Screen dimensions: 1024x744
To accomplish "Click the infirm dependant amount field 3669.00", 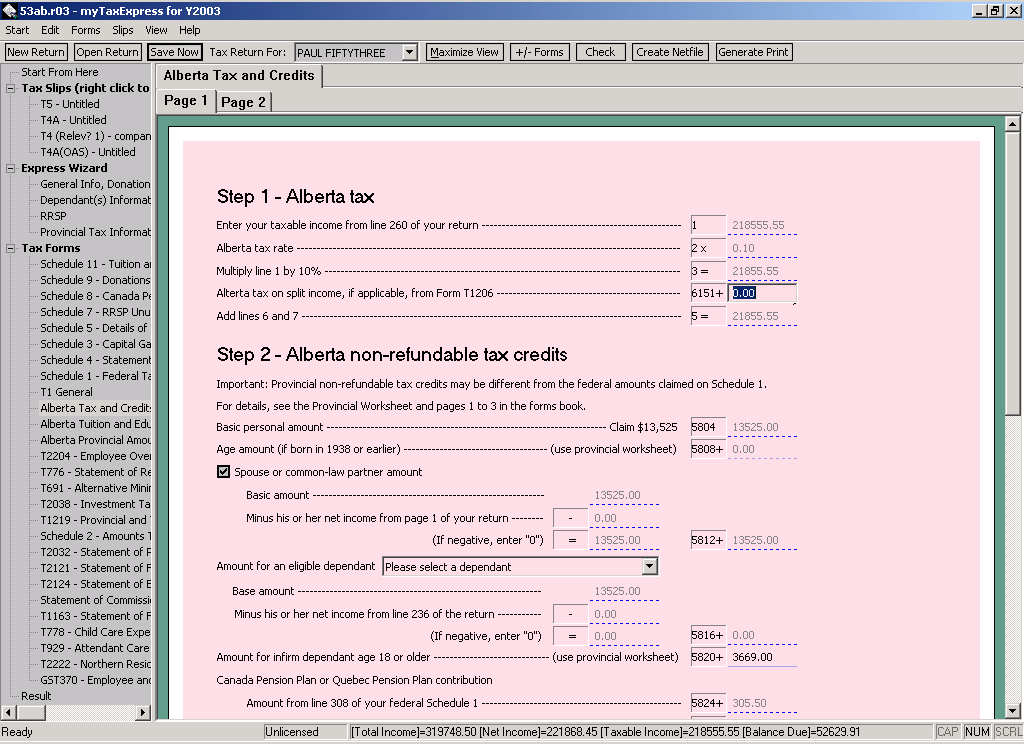I will point(762,657).
